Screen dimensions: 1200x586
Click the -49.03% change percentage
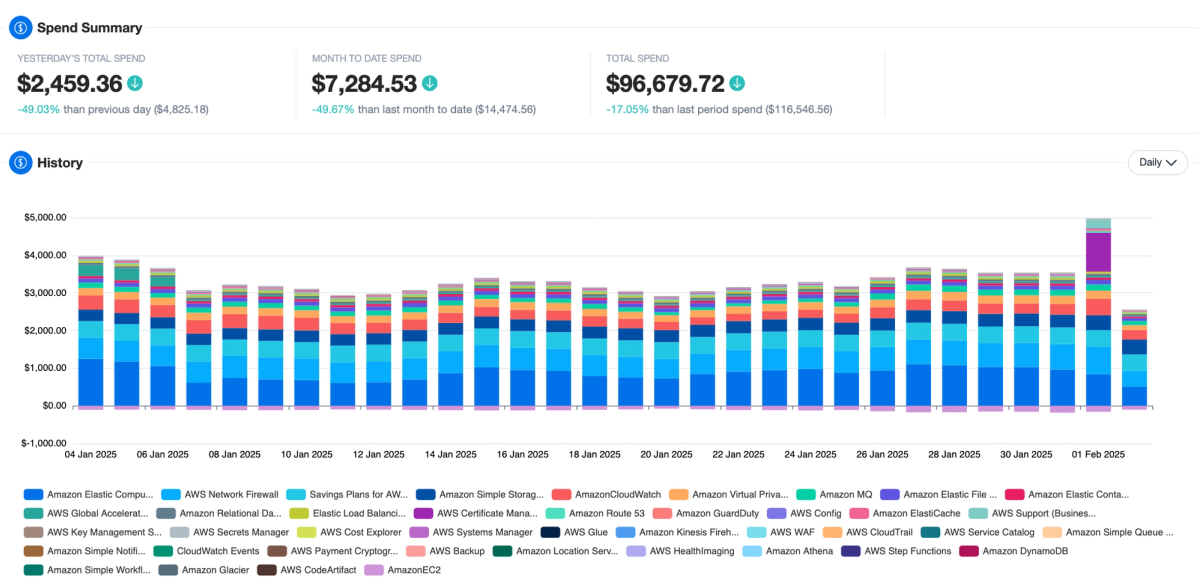(x=38, y=109)
